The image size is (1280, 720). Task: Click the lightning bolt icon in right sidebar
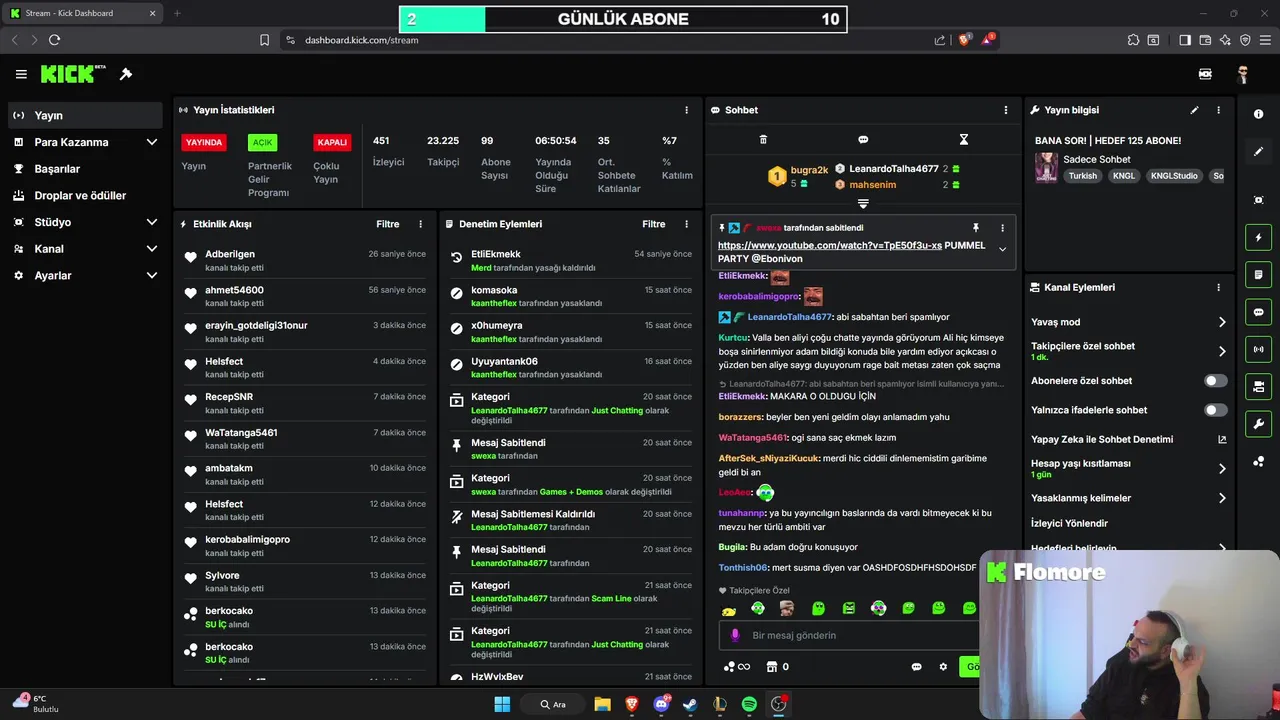(x=1258, y=238)
